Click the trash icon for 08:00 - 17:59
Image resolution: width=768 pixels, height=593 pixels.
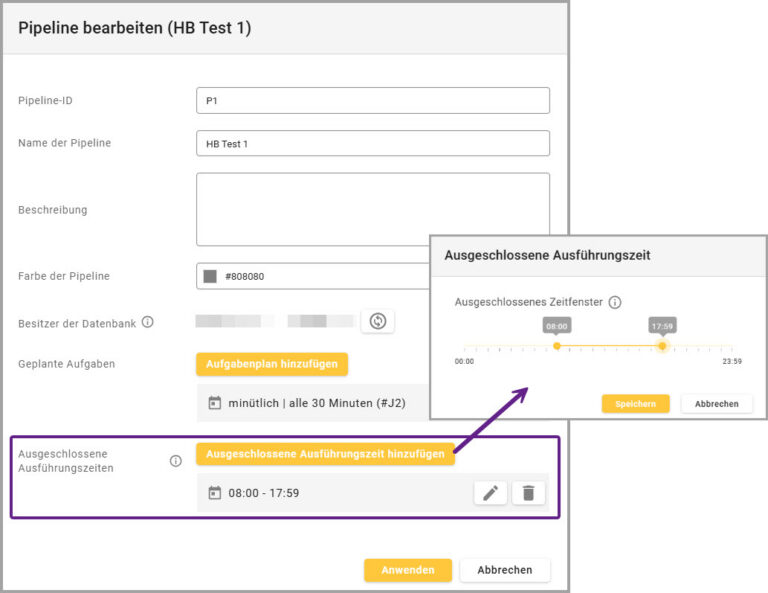(x=528, y=493)
